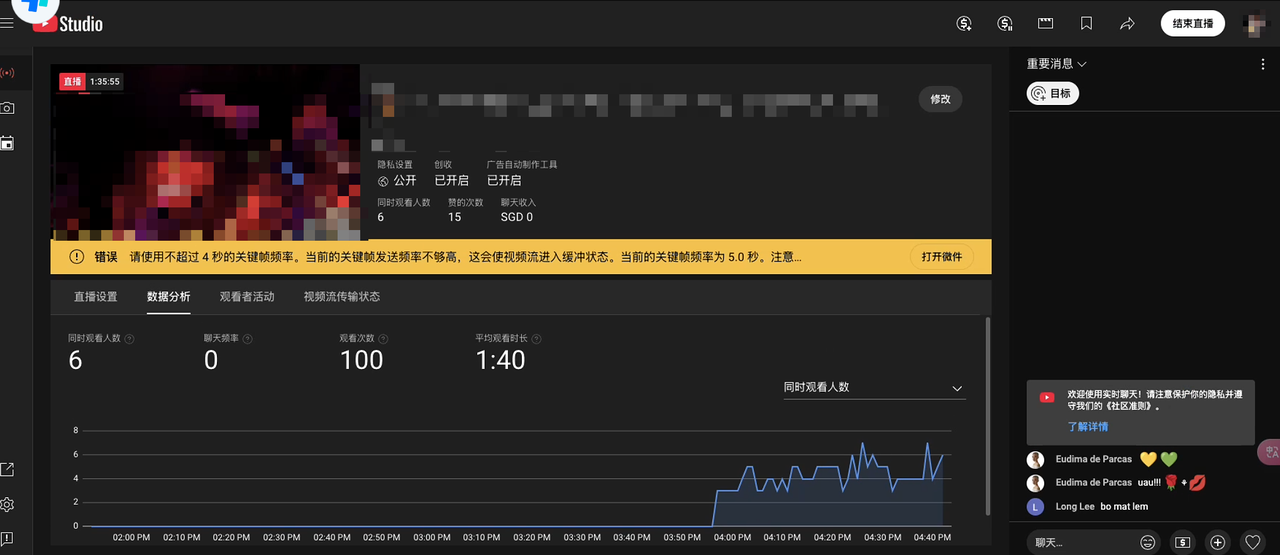Click help icon next to 同时观看人数 metric
The image size is (1280, 555).
tap(130, 339)
